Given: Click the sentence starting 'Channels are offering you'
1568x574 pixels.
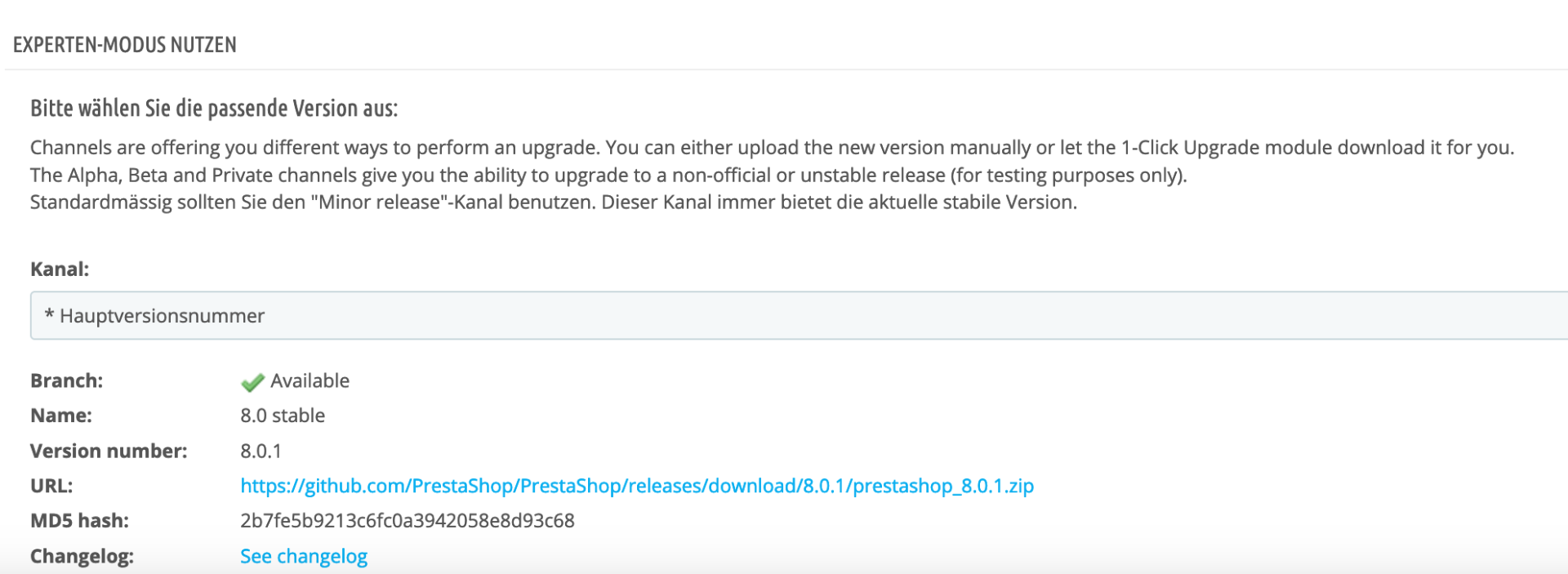Looking at the screenshot, I should pos(772,148).
